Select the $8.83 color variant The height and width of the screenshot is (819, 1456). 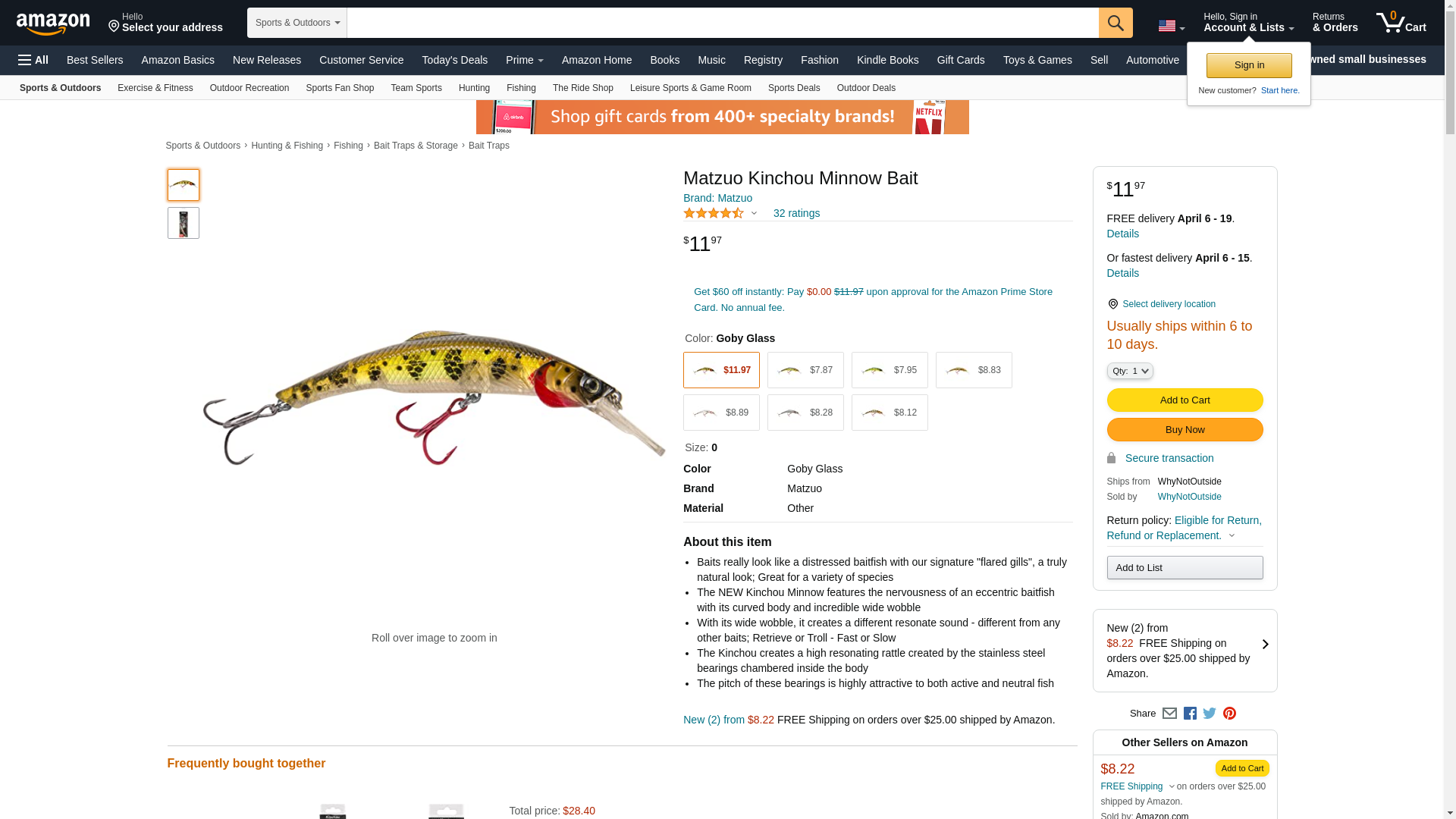(974, 370)
